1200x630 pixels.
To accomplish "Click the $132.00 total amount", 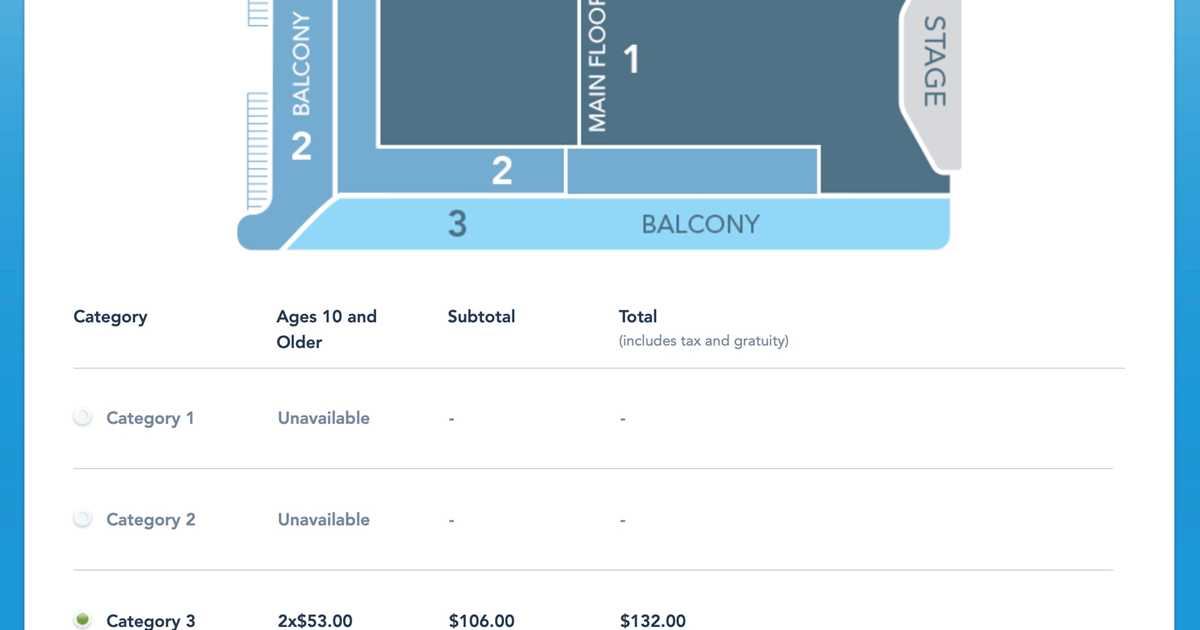I will [653, 620].
